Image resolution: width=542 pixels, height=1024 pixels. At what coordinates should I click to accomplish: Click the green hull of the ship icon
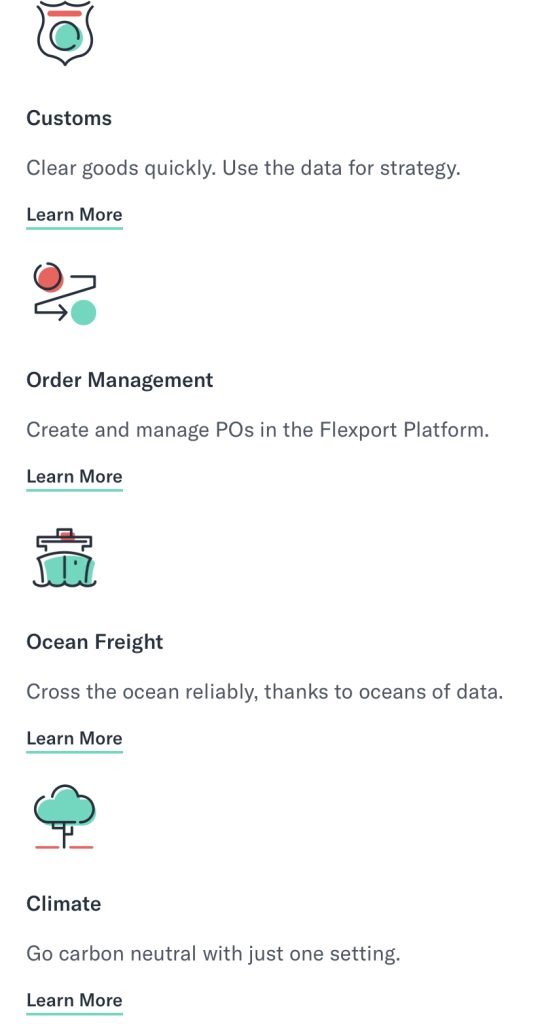pyautogui.click(x=65, y=569)
